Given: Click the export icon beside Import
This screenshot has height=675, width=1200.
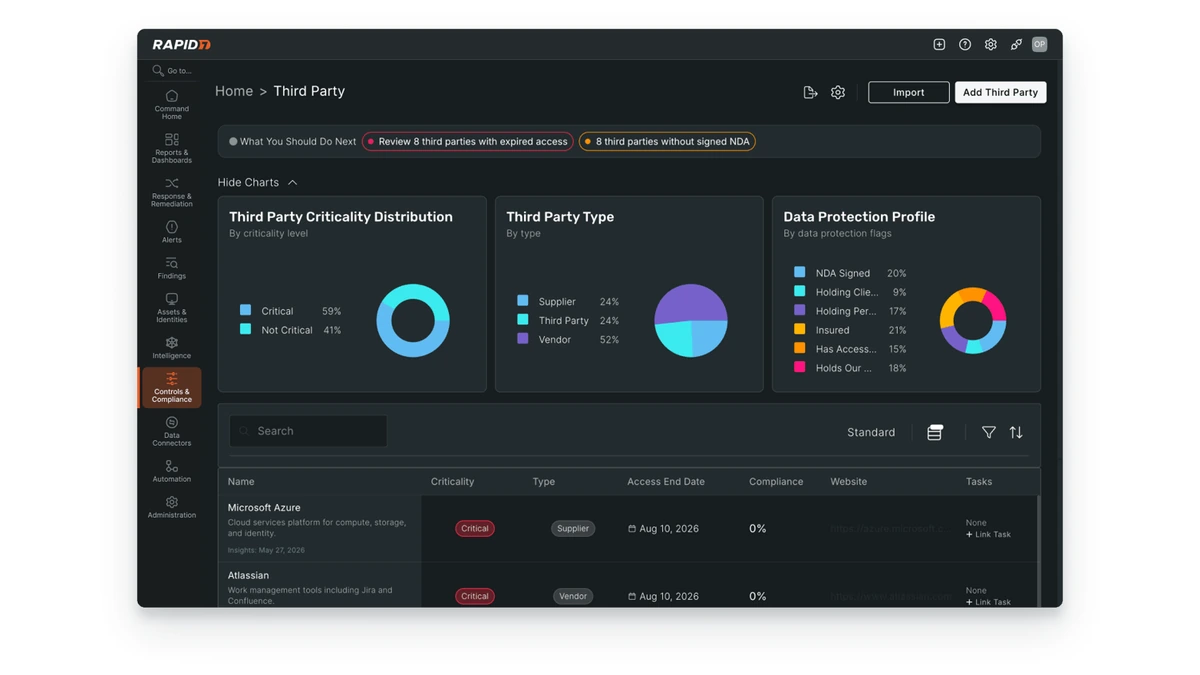Looking at the screenshot, I should [810, 92].
